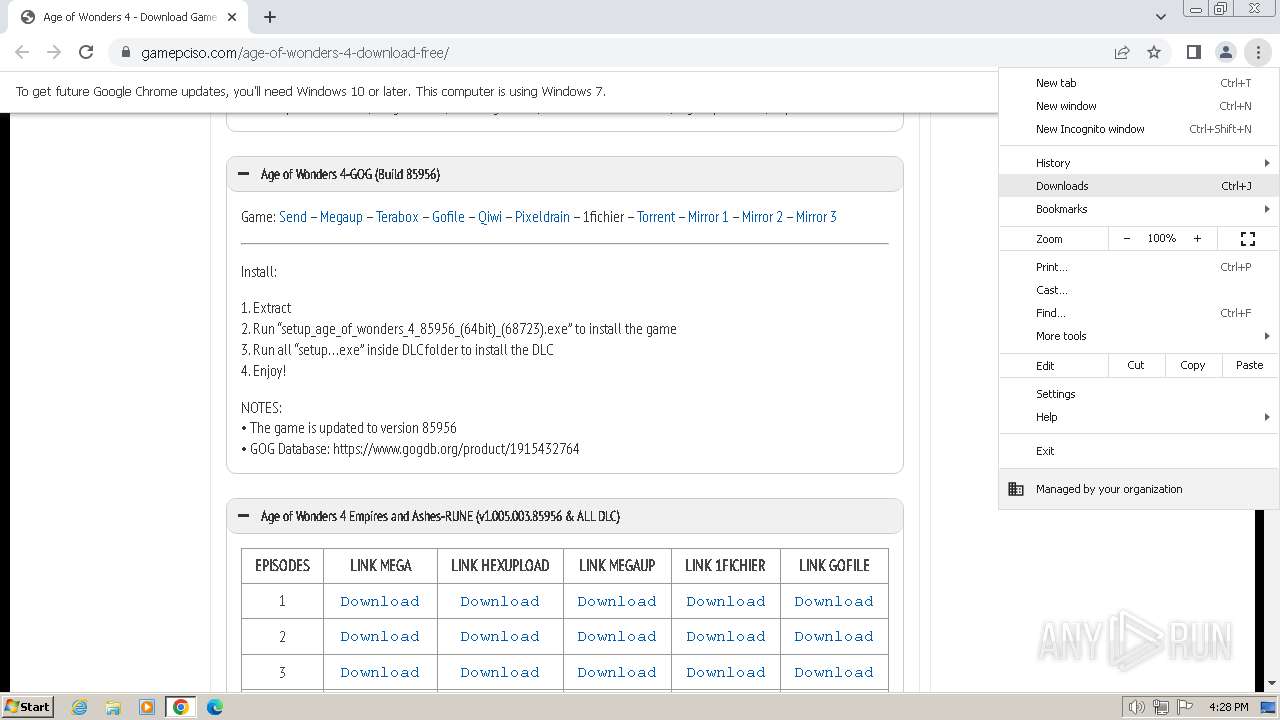
Task: Open the Send download link
Action: tap(293, 217)
